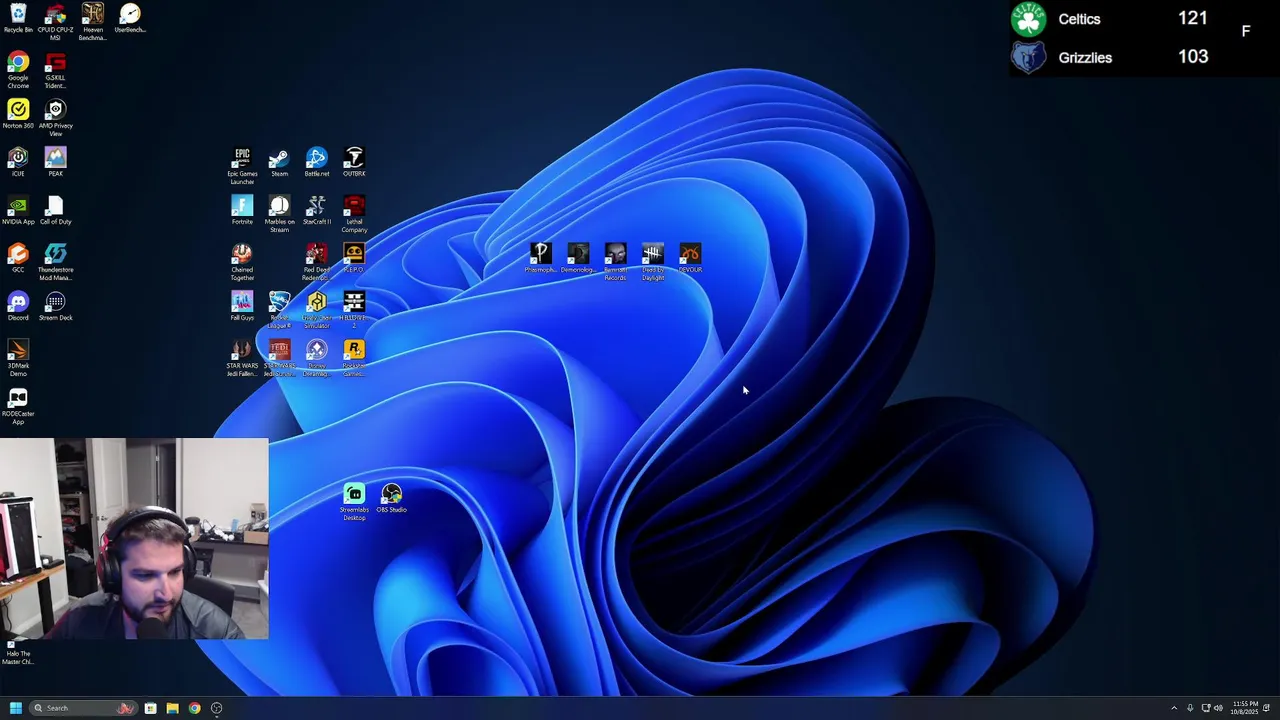Image resolution: width=1280 pixels, height=720 pixels.
Task: Click the Celtics row in the score overlay
Action: click(1111, 19)
